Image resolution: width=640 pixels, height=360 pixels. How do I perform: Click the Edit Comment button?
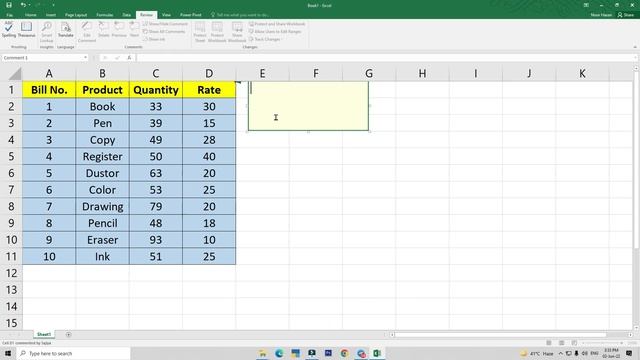click(x=87, y=32)
